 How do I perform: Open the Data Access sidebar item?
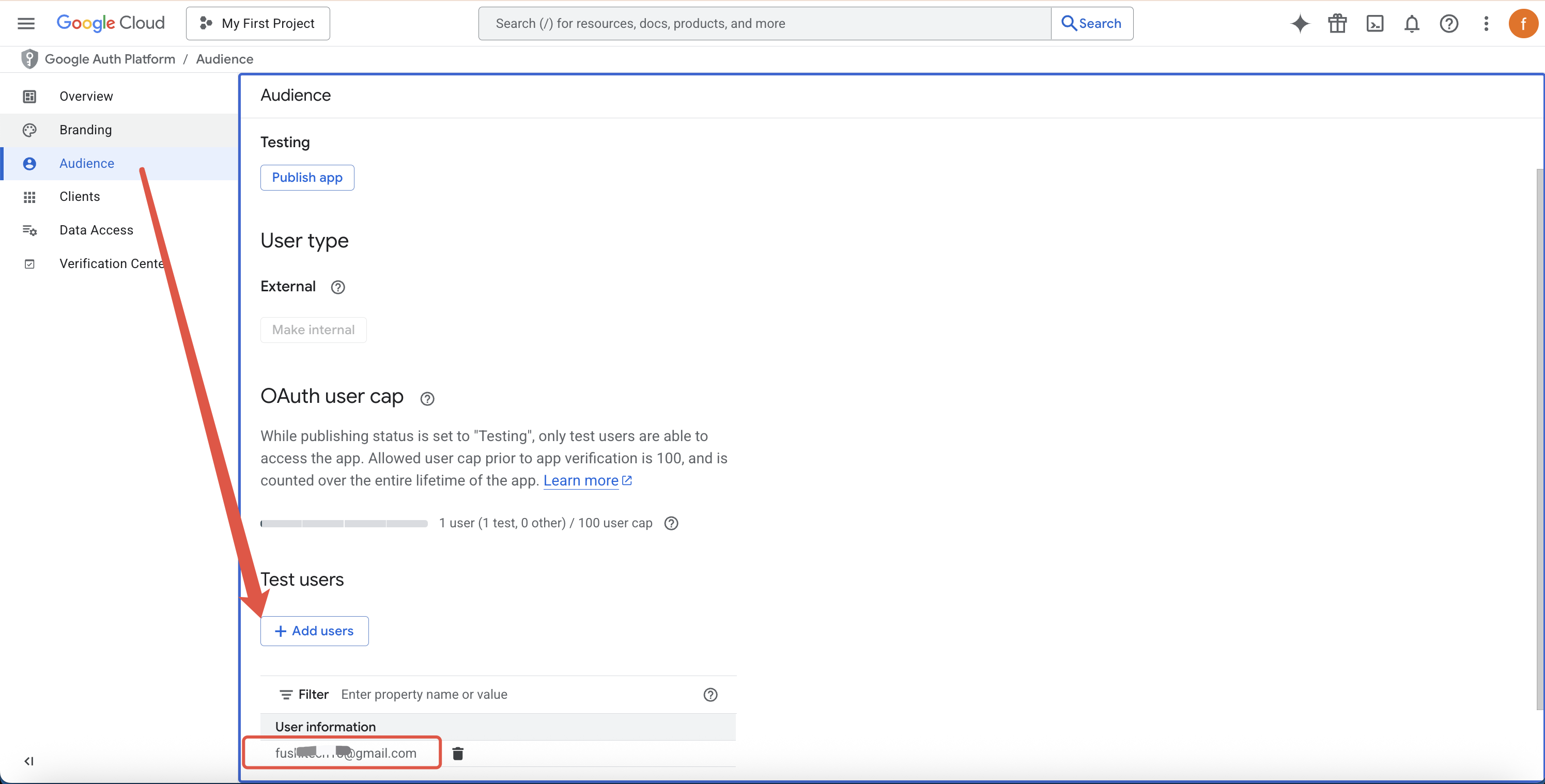pyautogui.click(x=119, y=230)
